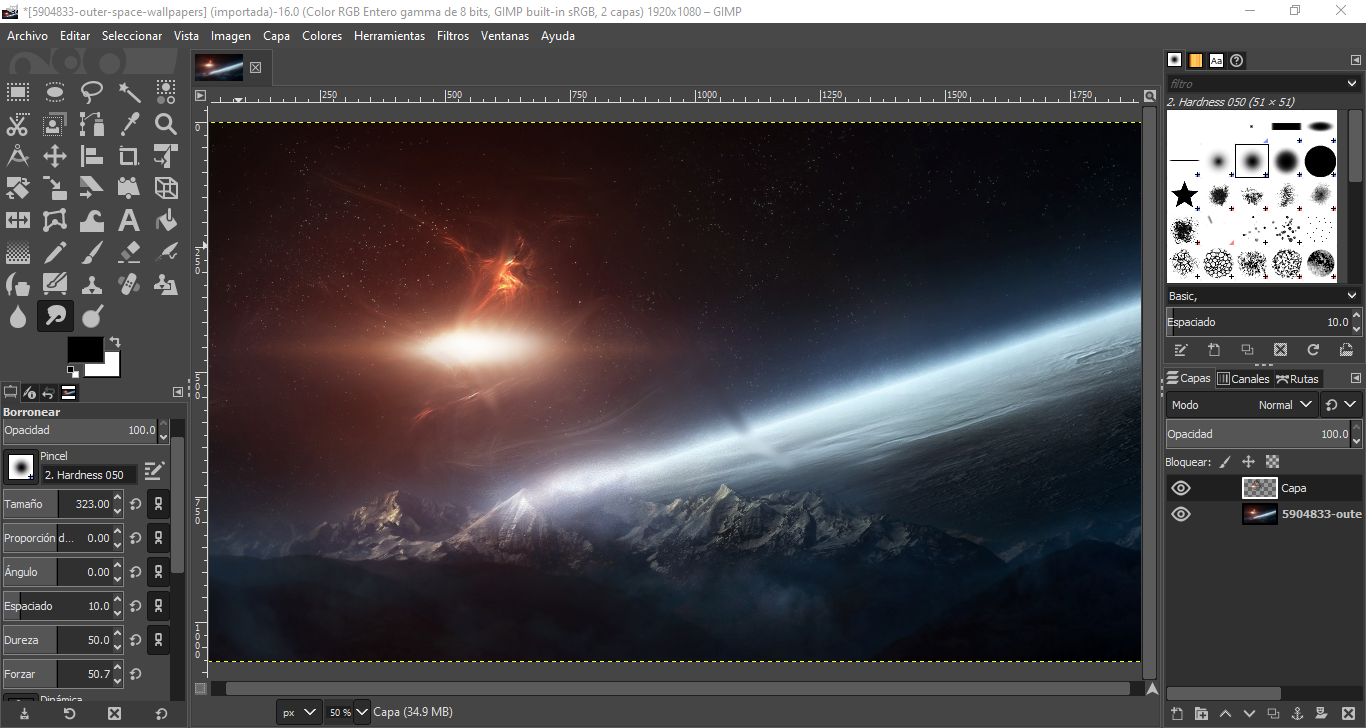Create a new layer from the layers panel
Viewport: 1366px width, 728px height.
1177,714
